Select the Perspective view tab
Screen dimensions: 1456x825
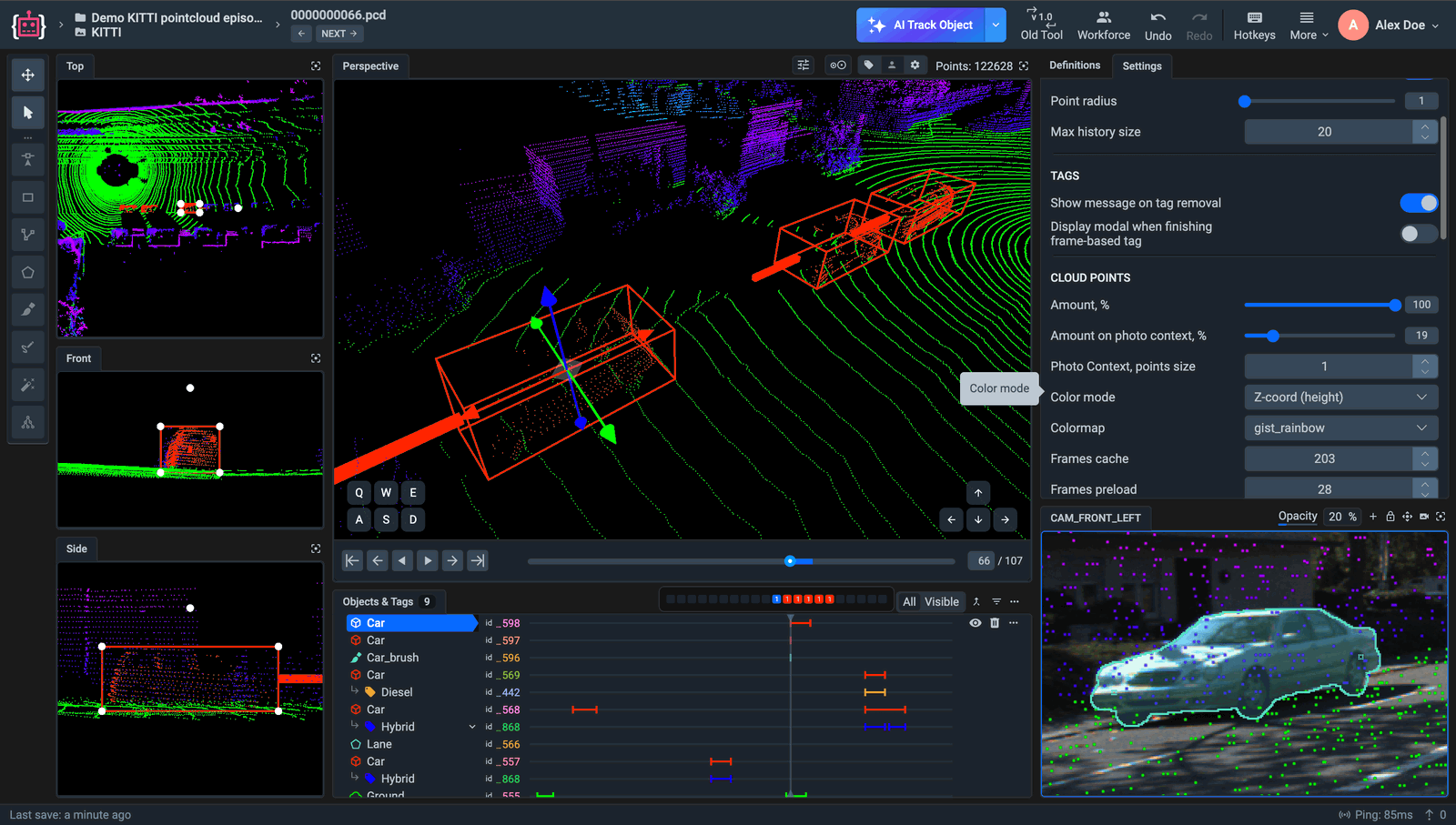click(370, 66)
